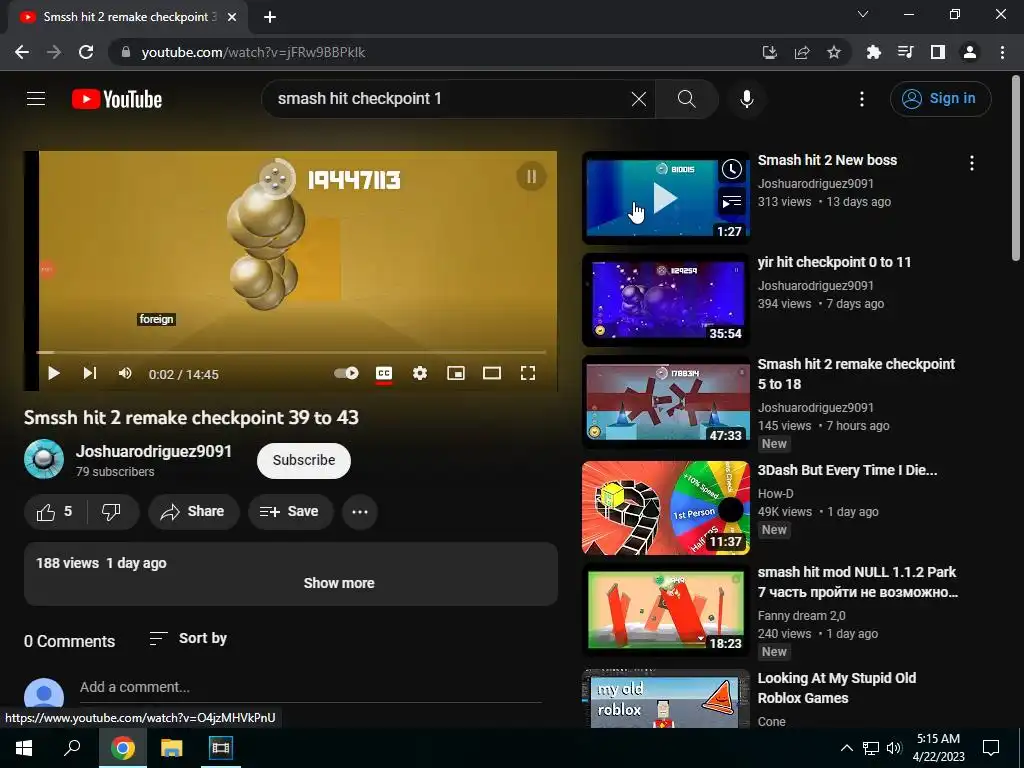Open YouTube settings three-dot menu near Sign in

(x=862, y=99)
